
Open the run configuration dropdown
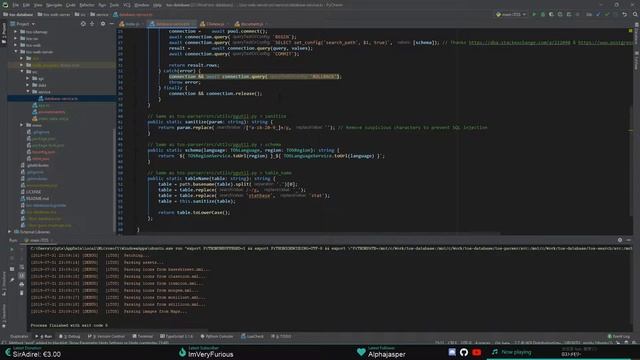(x=511, y=14)
